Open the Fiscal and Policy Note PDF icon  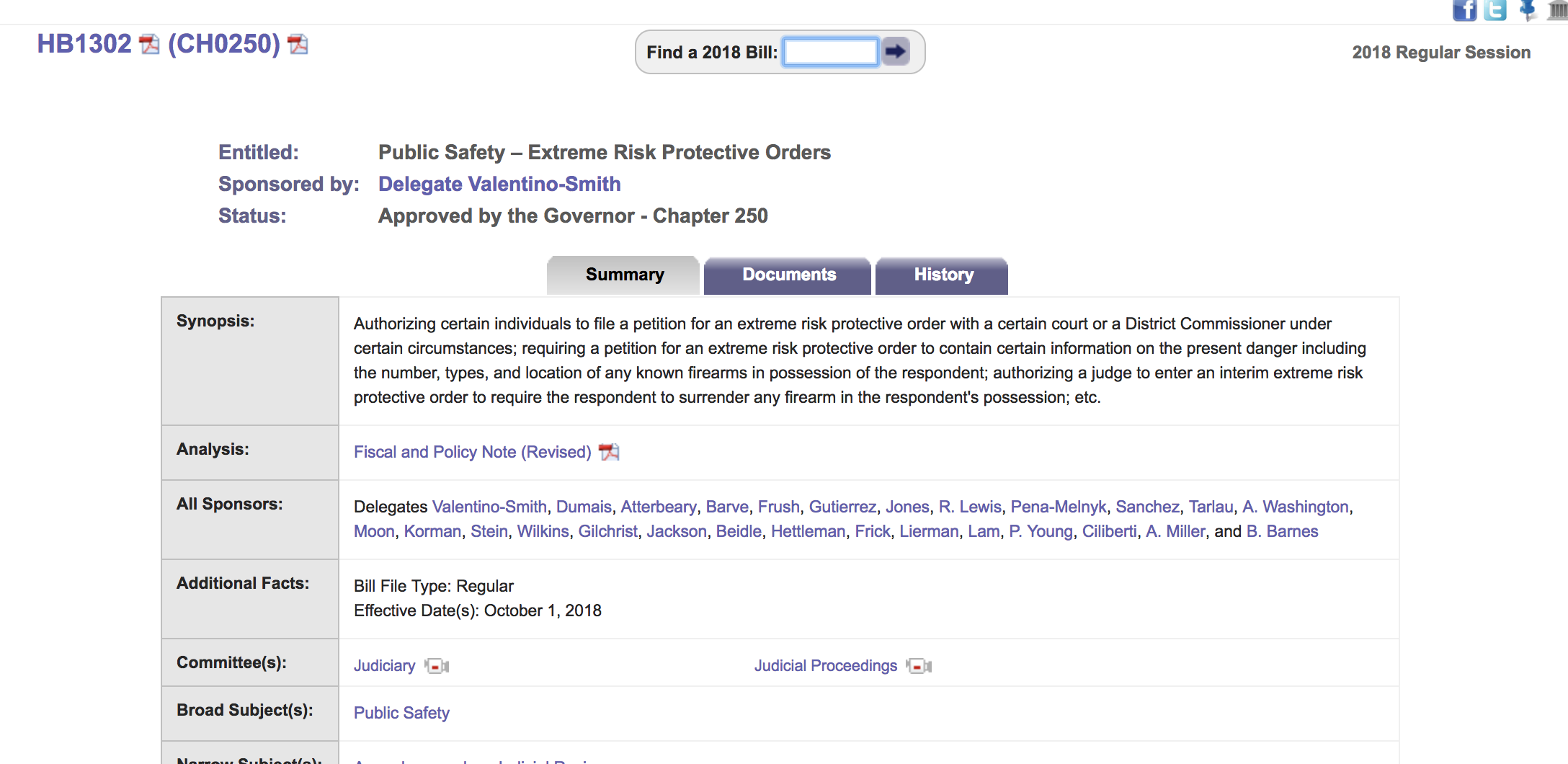609,452
